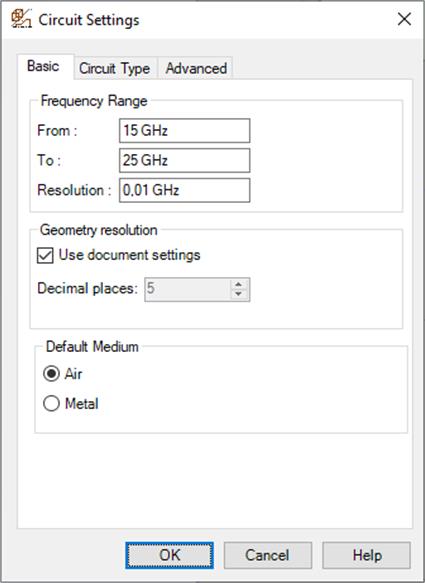Decrease decimal places with down arrow
Image resolution: width=425 pixels, height=583 pixels.
pos(238,294)
